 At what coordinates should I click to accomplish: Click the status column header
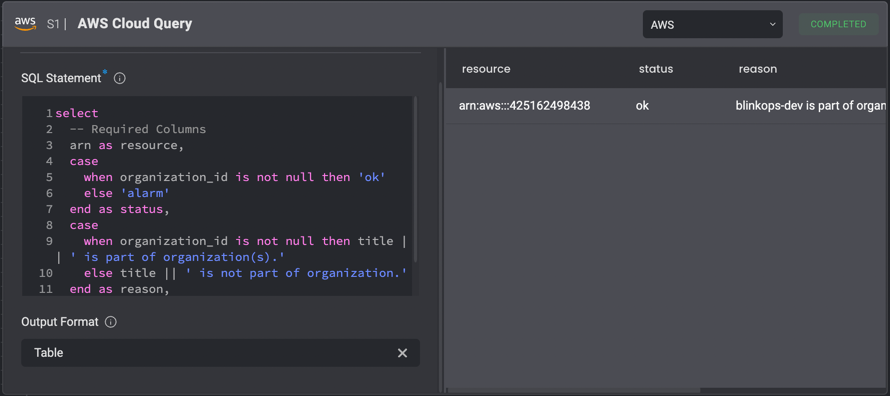656,69
